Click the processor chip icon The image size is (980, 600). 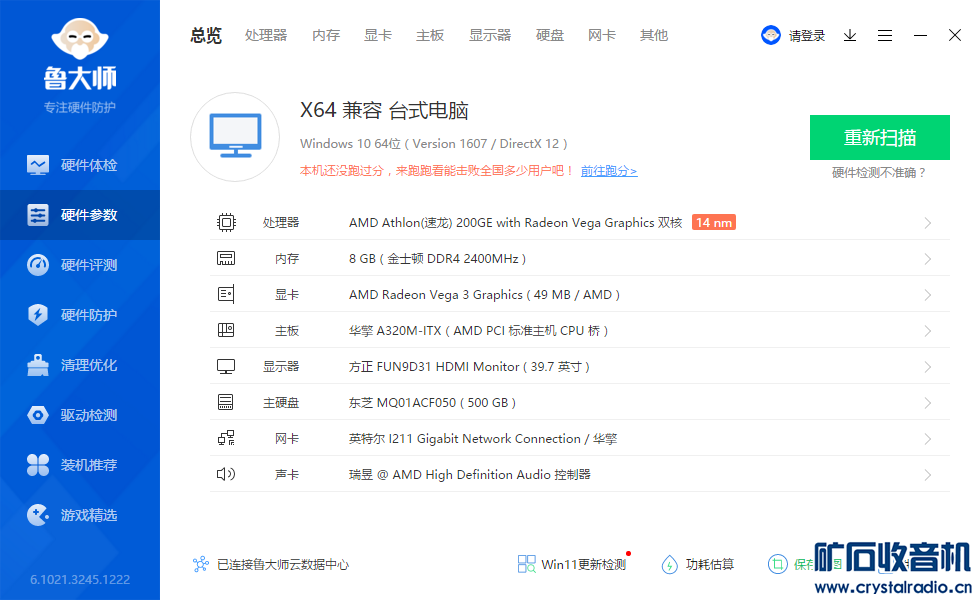(x=226, y=222)
